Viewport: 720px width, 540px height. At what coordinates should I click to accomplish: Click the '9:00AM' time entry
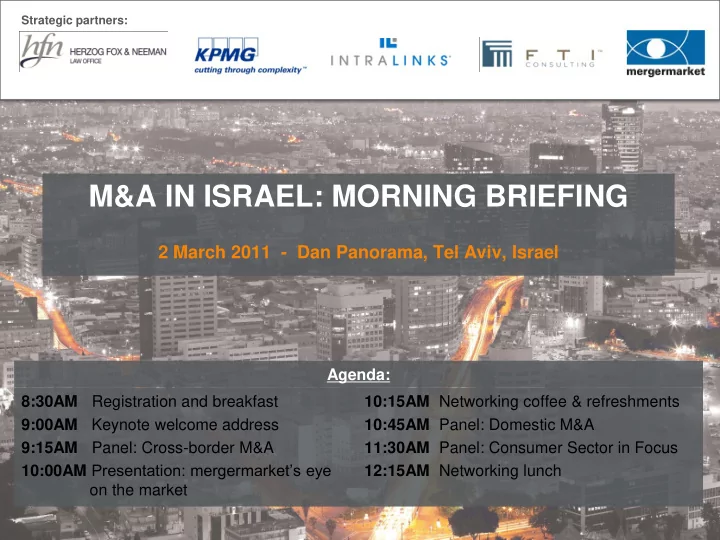tap(49, 424)
